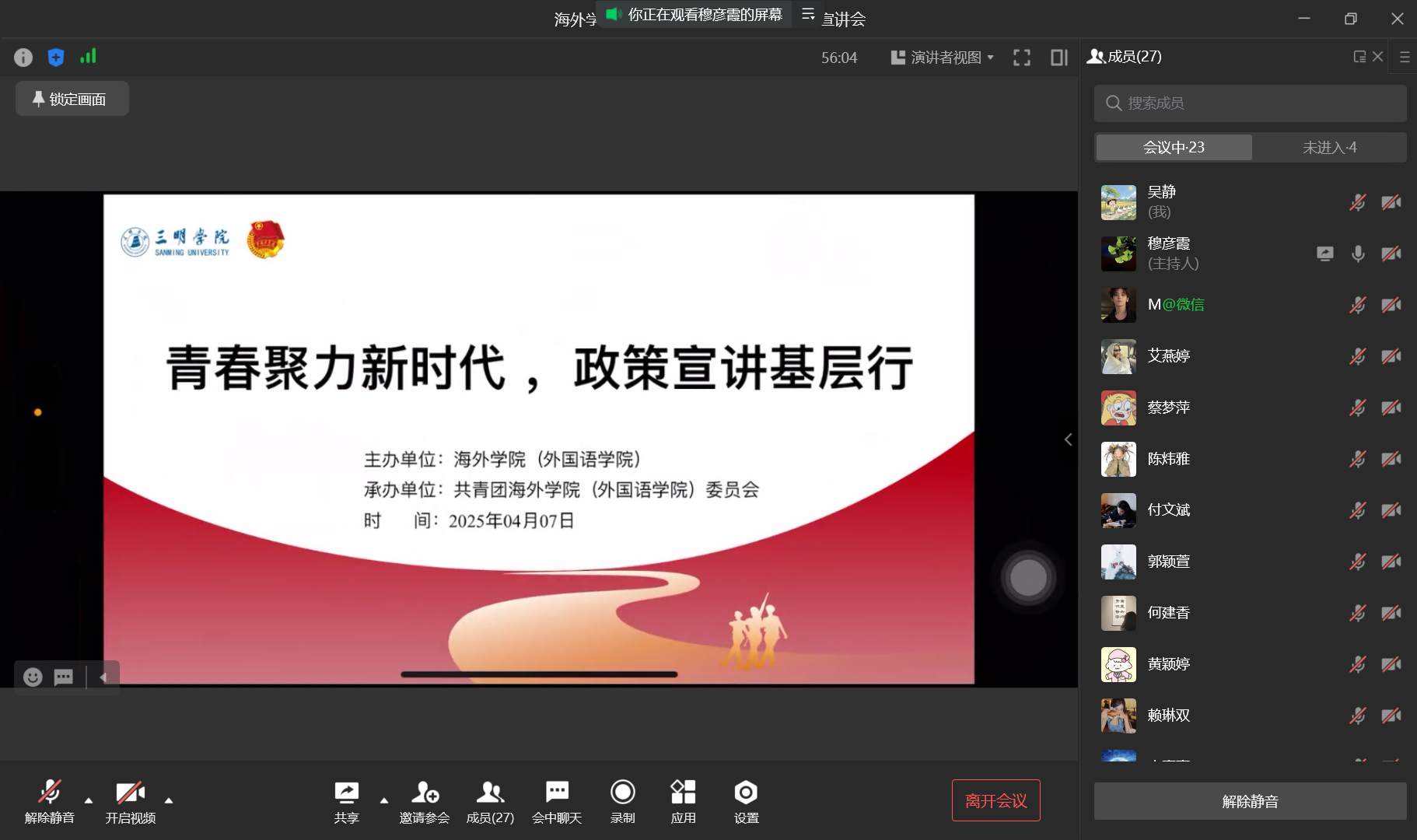The height and width of the screenshot is (840, 1417).
Task: Open the share options arrow beside 共享
Action: tap(384, 800)
